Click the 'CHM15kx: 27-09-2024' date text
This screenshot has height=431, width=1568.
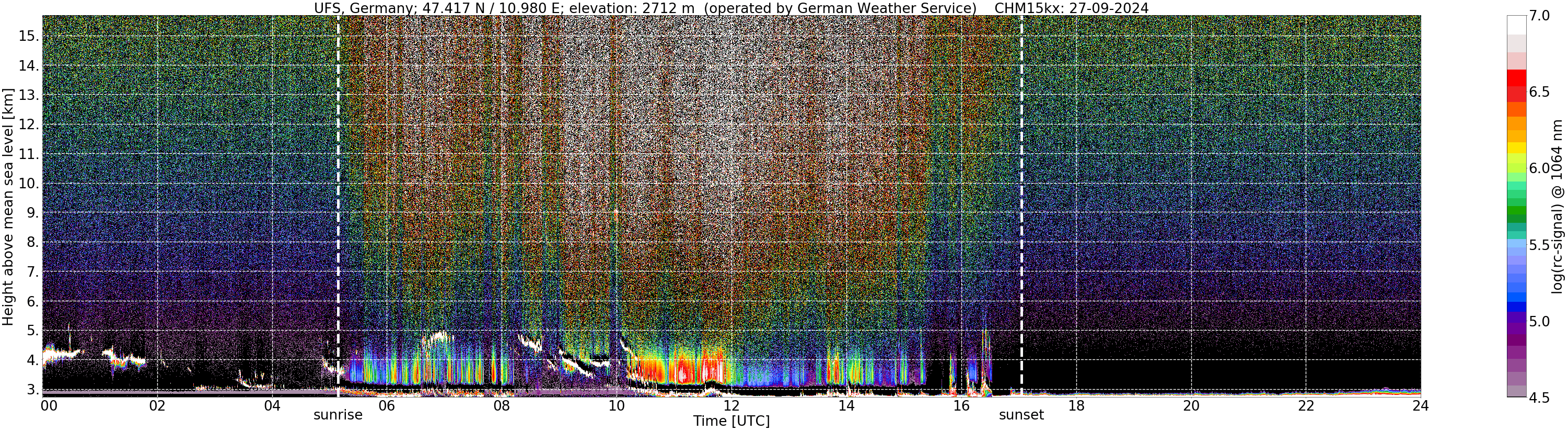[x=1072, y=8]
